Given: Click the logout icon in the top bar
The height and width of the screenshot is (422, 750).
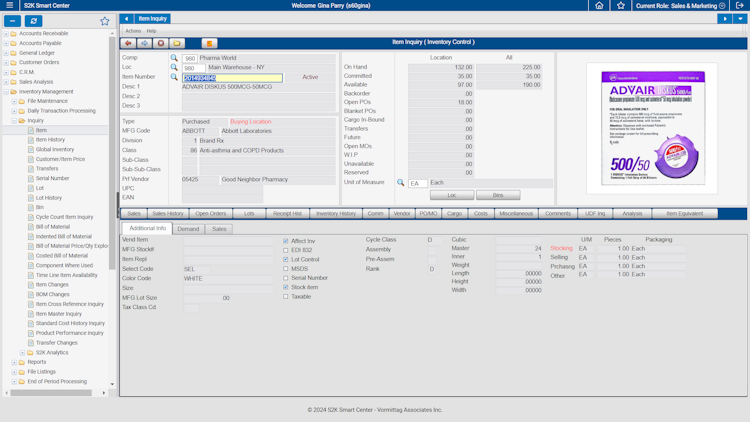Looking at the screenshot, I should [739, 5].
